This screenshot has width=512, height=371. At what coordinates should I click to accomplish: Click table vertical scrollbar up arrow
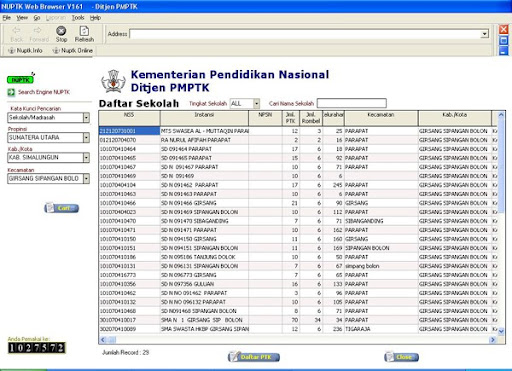501,115
